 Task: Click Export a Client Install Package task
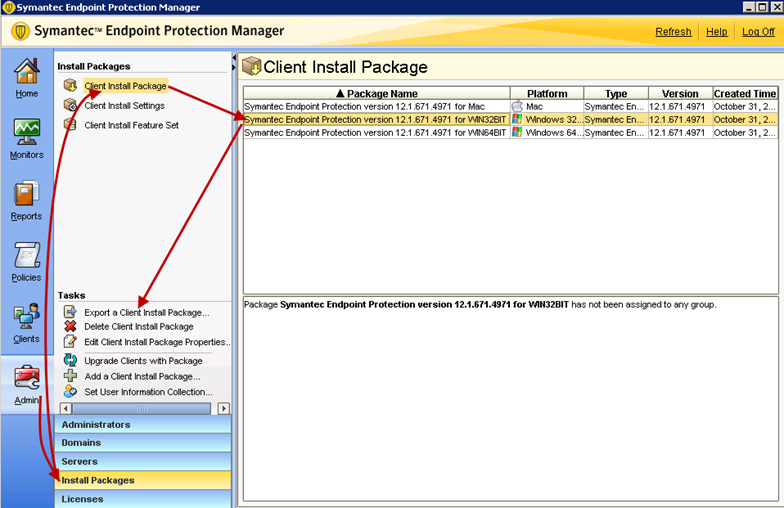tap(146, 313)
